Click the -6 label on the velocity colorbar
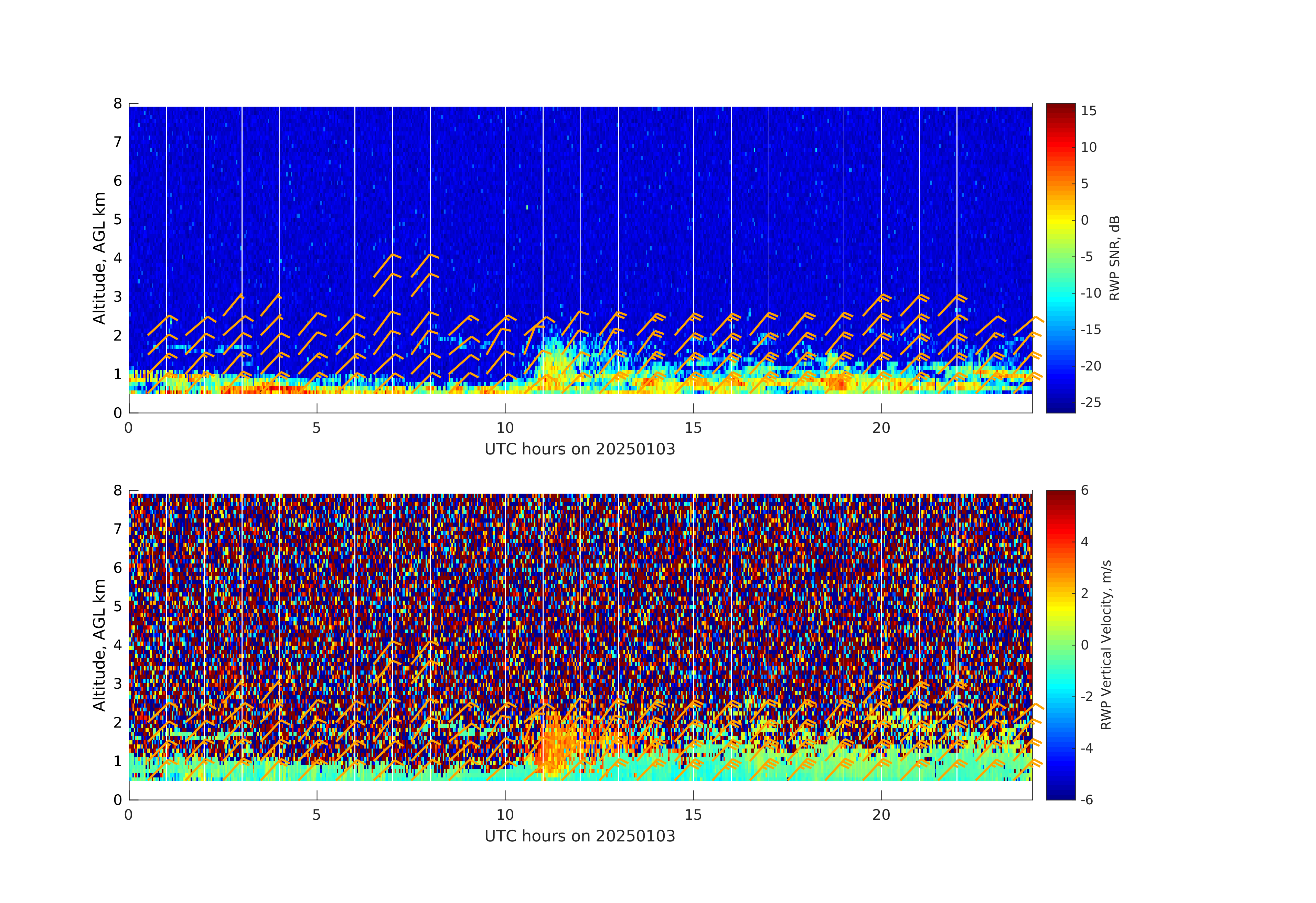This screenshot has height=903, width=1316. (1087, 799)
